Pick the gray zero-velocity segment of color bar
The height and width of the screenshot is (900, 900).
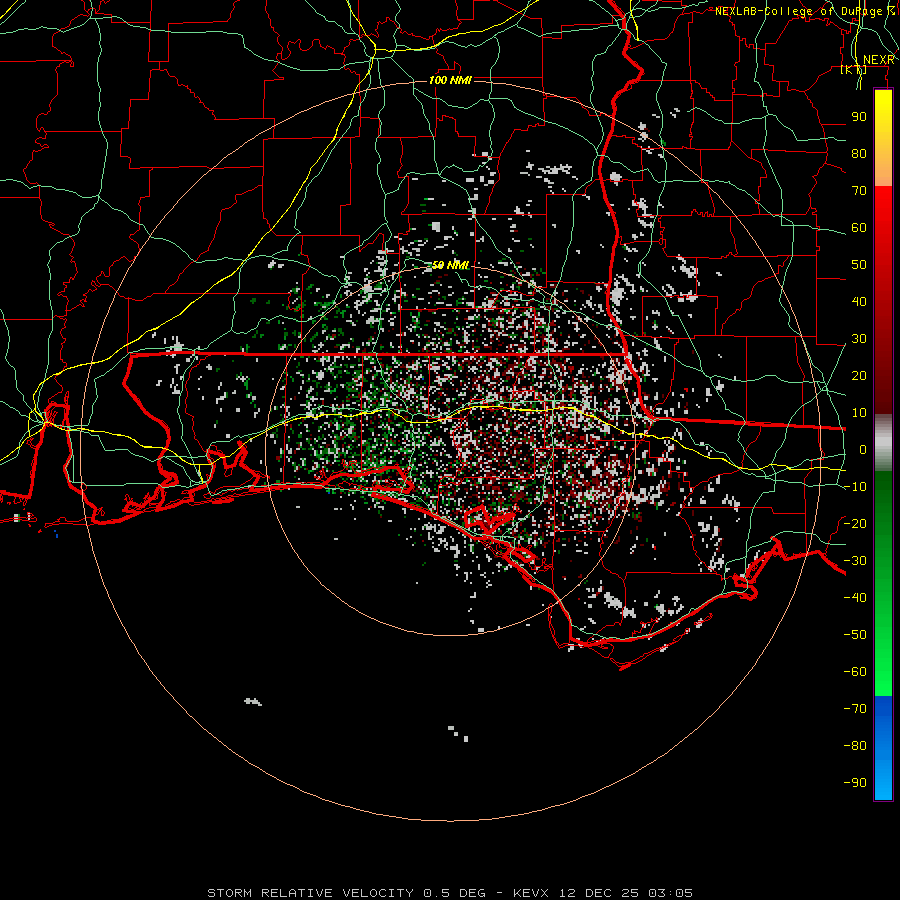tap(883, 442)
